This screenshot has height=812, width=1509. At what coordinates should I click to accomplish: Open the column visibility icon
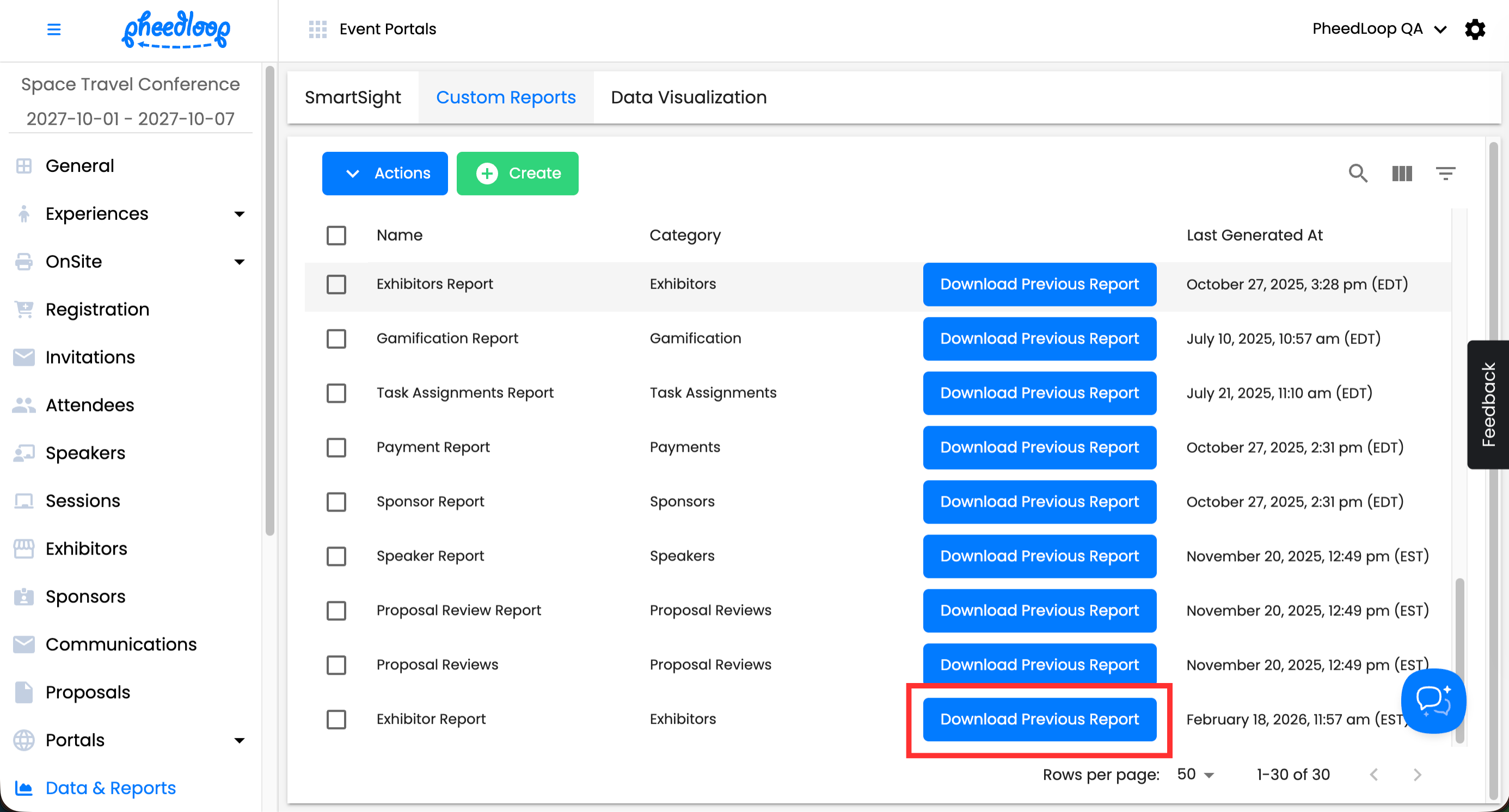click(x=1402, y=173)
